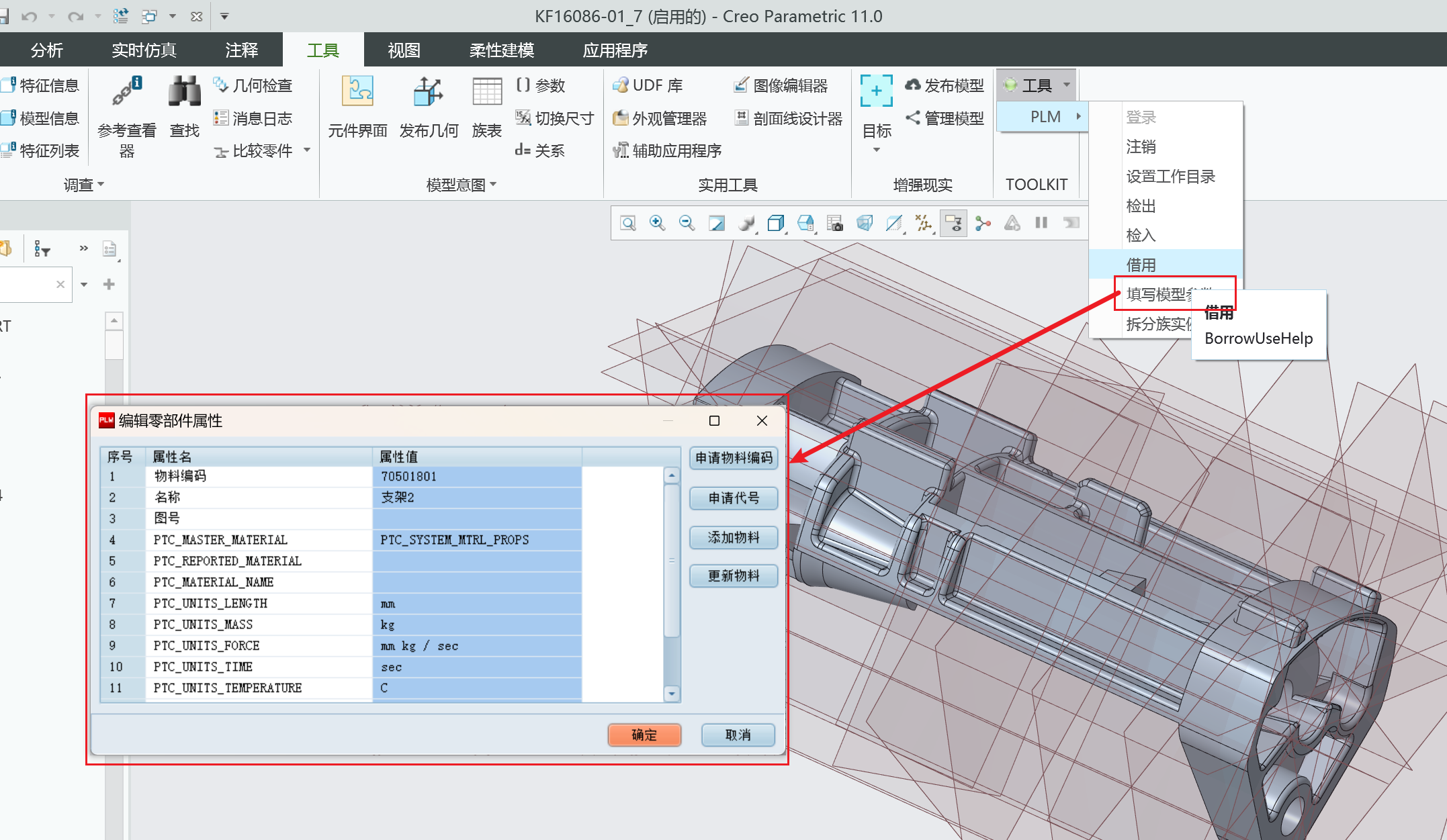Click the Close window X icon in quick access

196,16
